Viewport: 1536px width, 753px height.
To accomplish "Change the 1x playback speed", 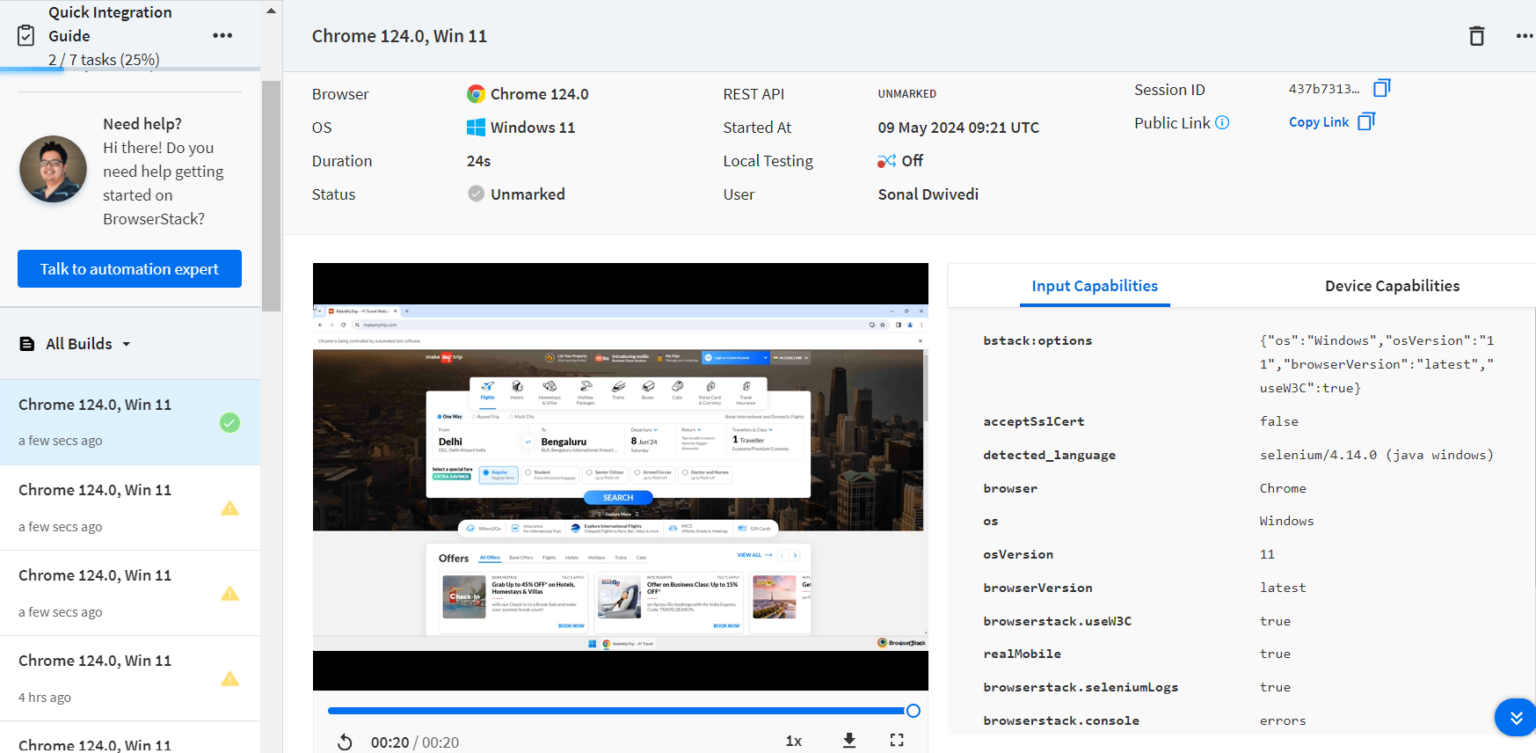I will [x=793, y=741].
